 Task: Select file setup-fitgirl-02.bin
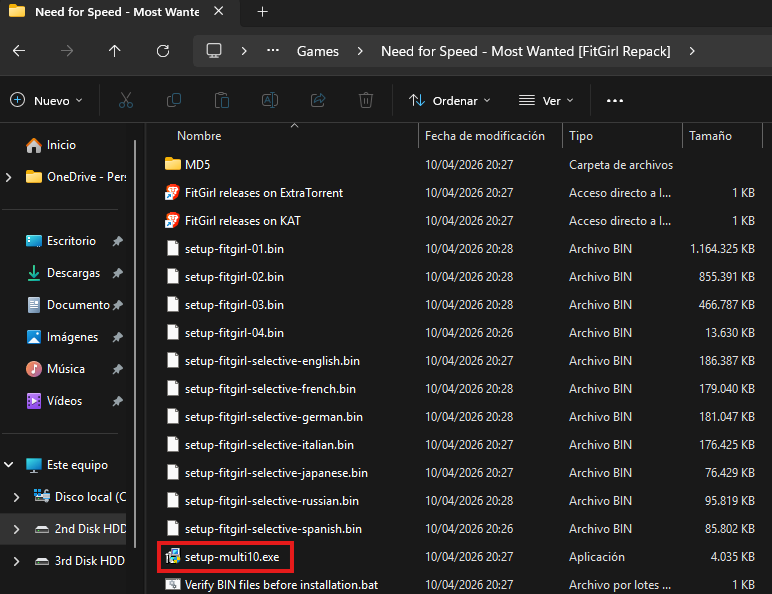[x=234, y=277]
